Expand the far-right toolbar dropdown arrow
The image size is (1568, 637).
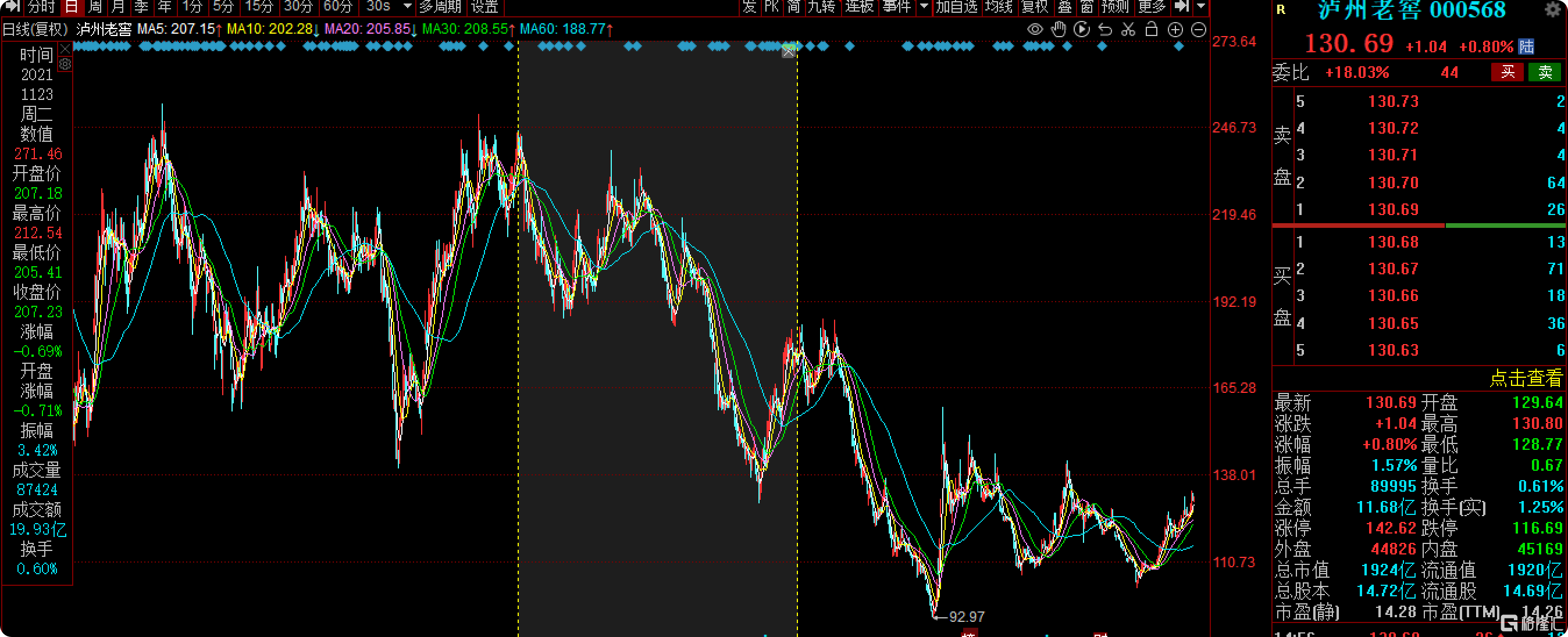[x=1200, y=7]
